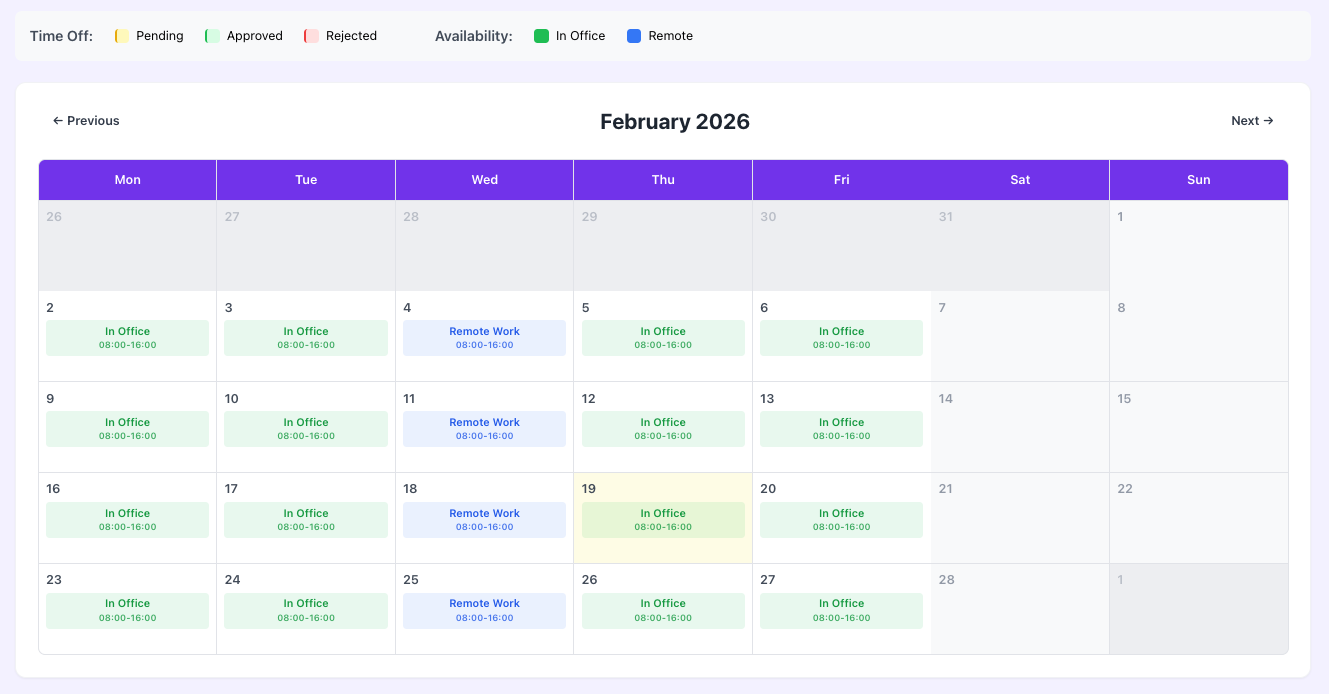Select Sunday February 22 cell
The width and height of the screenshot is (1329, 694).
point(1198,518)
